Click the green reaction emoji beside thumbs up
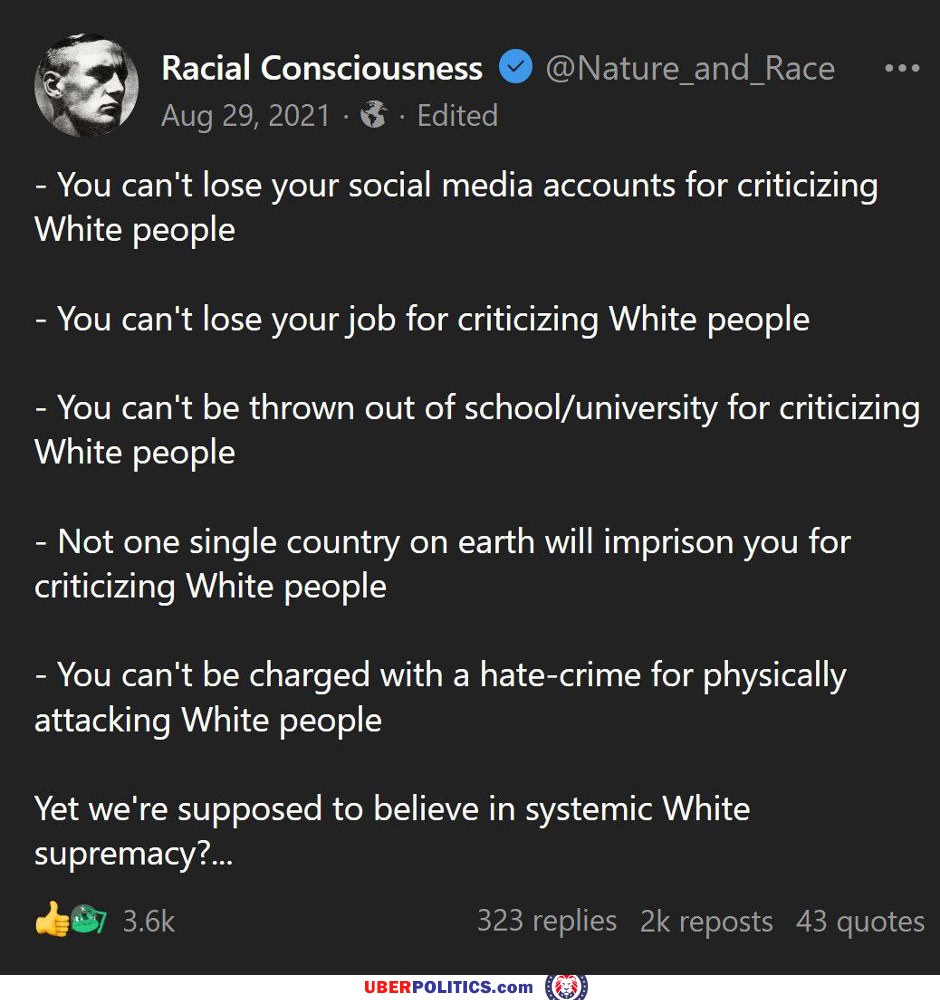Viewport: 940px width, 1000px height. (x=89, y=920)
